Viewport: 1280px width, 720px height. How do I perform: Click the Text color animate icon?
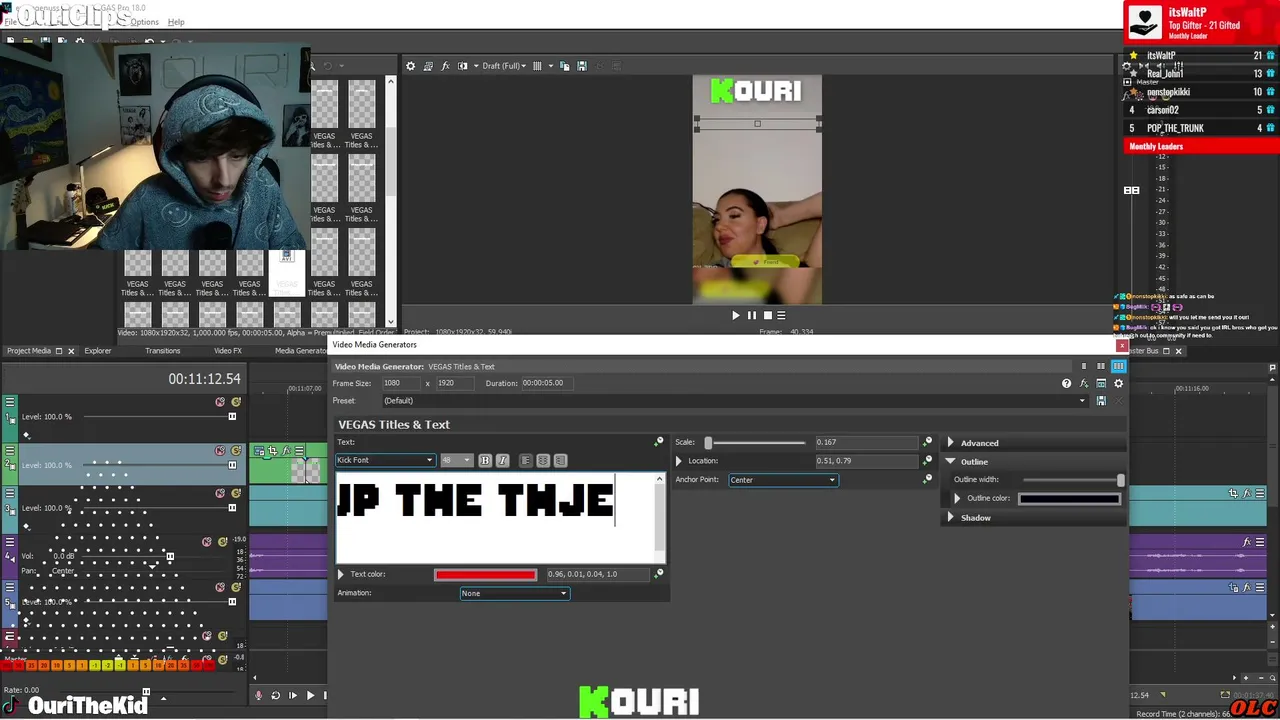click(x=658, y=574)
